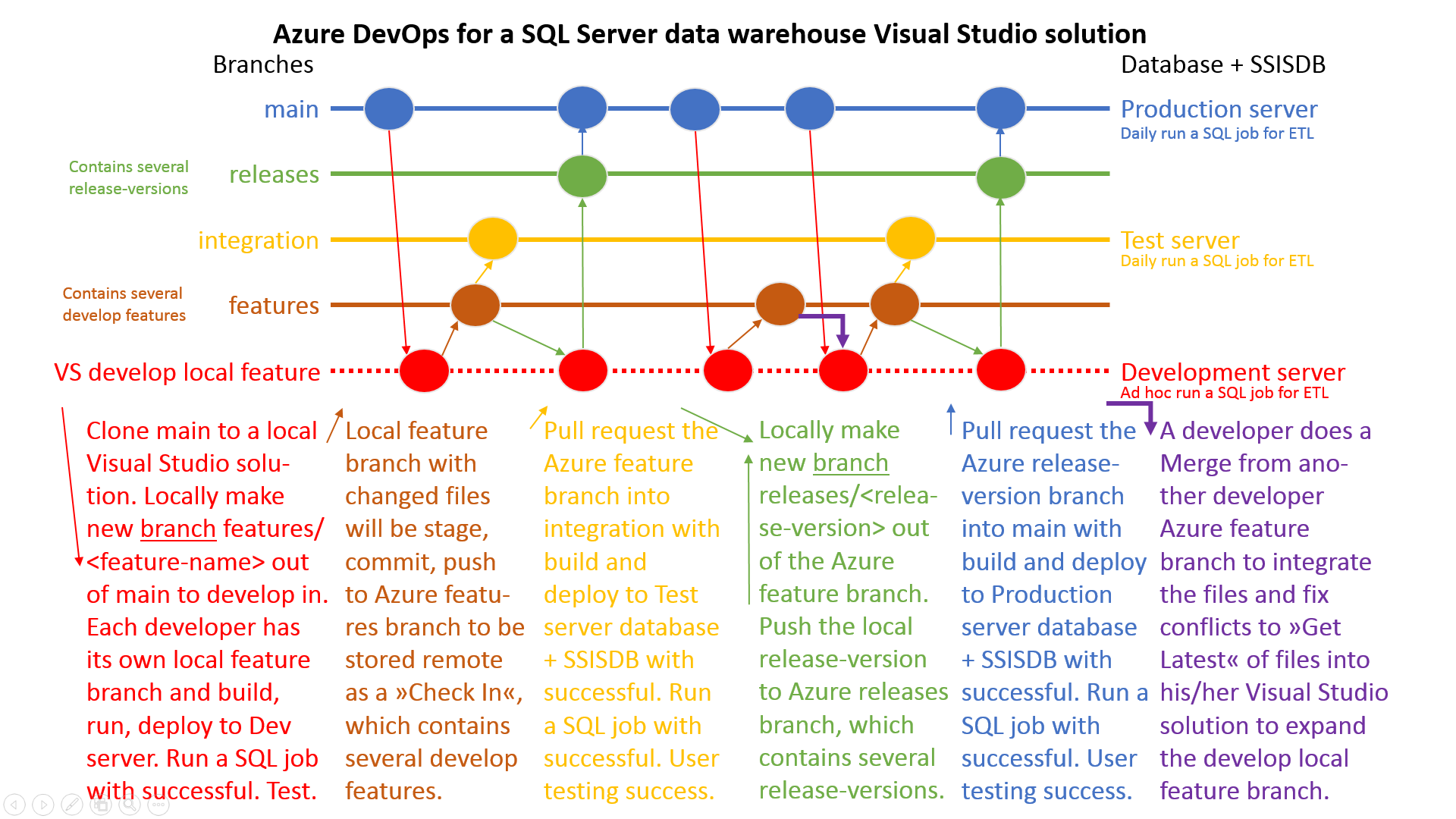Click the first green node on the releases line
This screenshot has width=1456, height=819.
pos(582,176)
